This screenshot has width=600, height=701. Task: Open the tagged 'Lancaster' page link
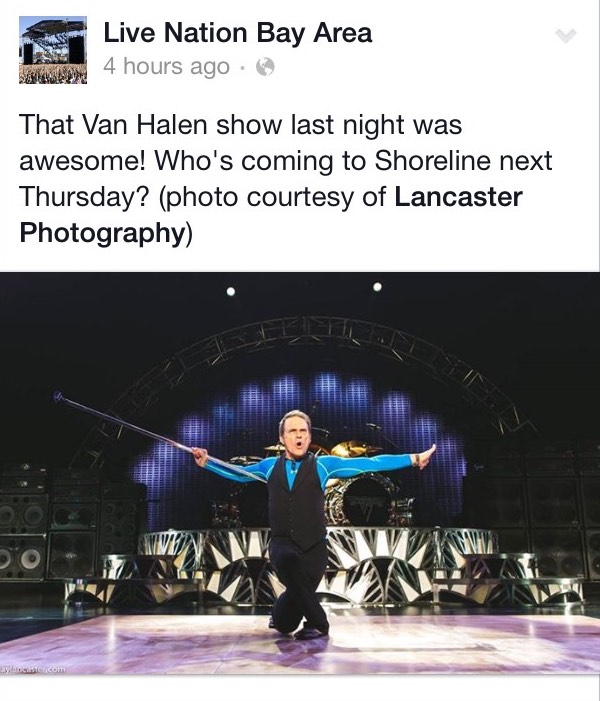458,197
